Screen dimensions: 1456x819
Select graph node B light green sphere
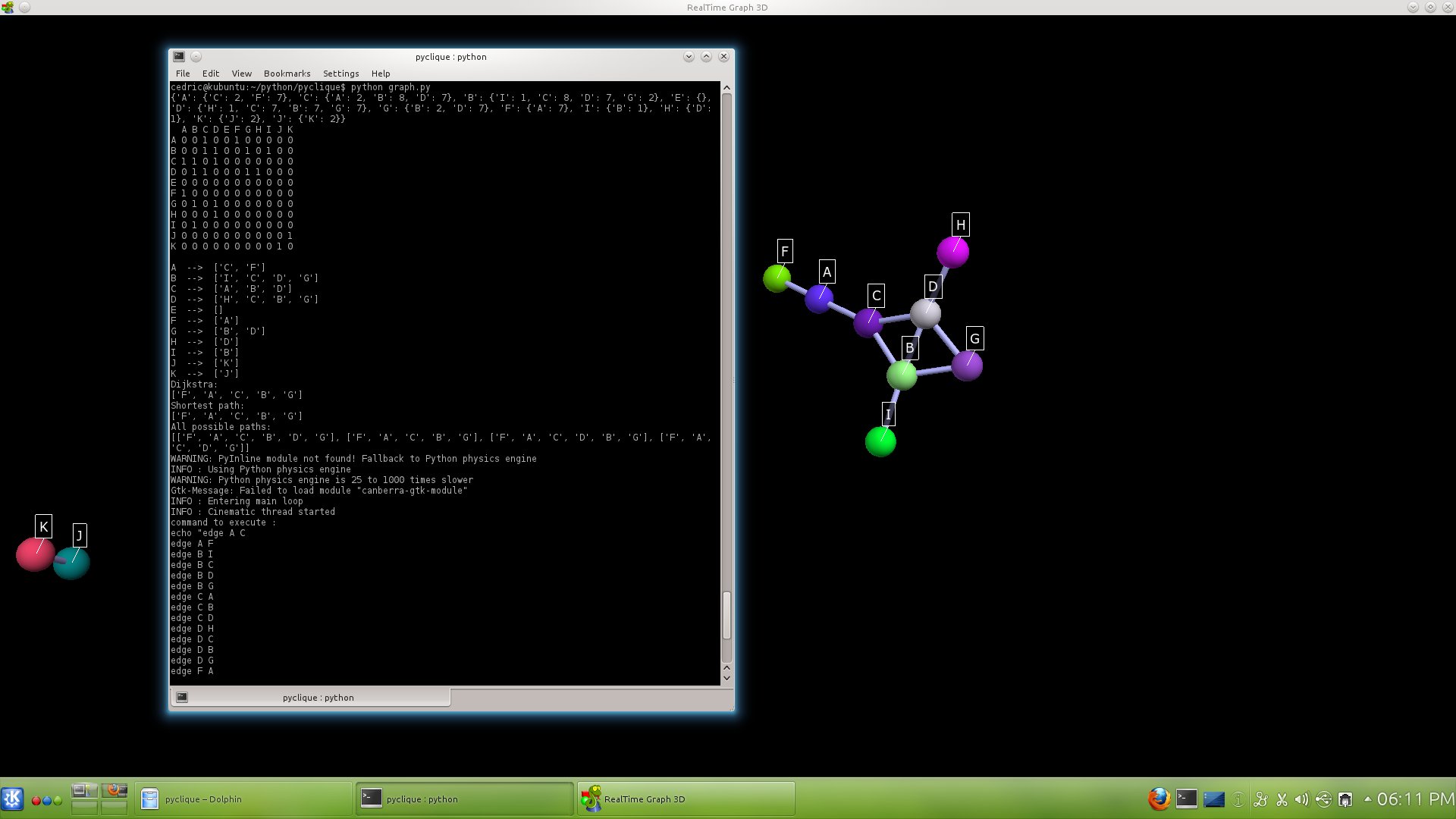point(902,375)
